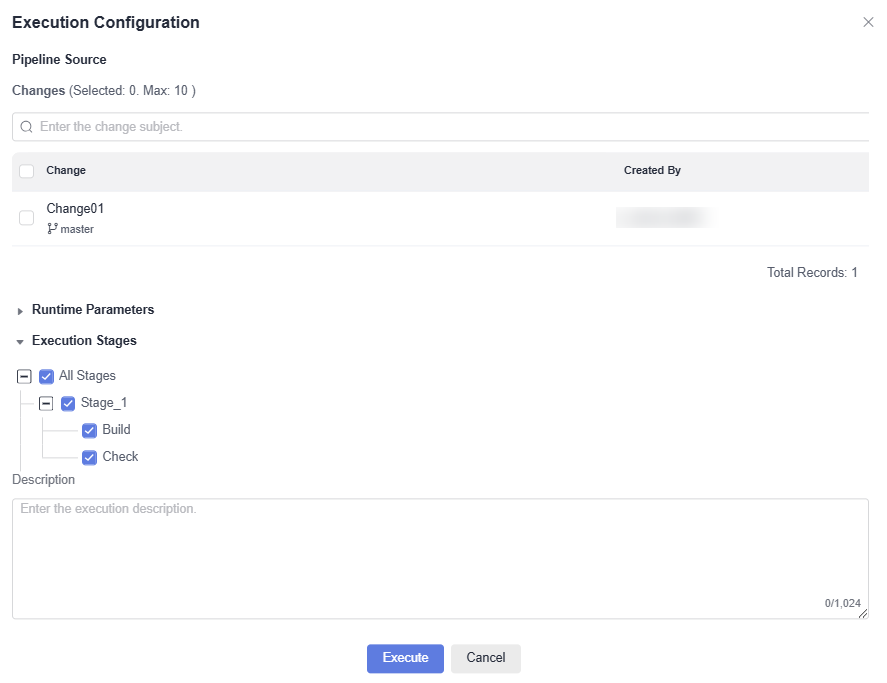Click the master branch icon
The width and height of the screenshot is (887, 683).
click(52, 229)
